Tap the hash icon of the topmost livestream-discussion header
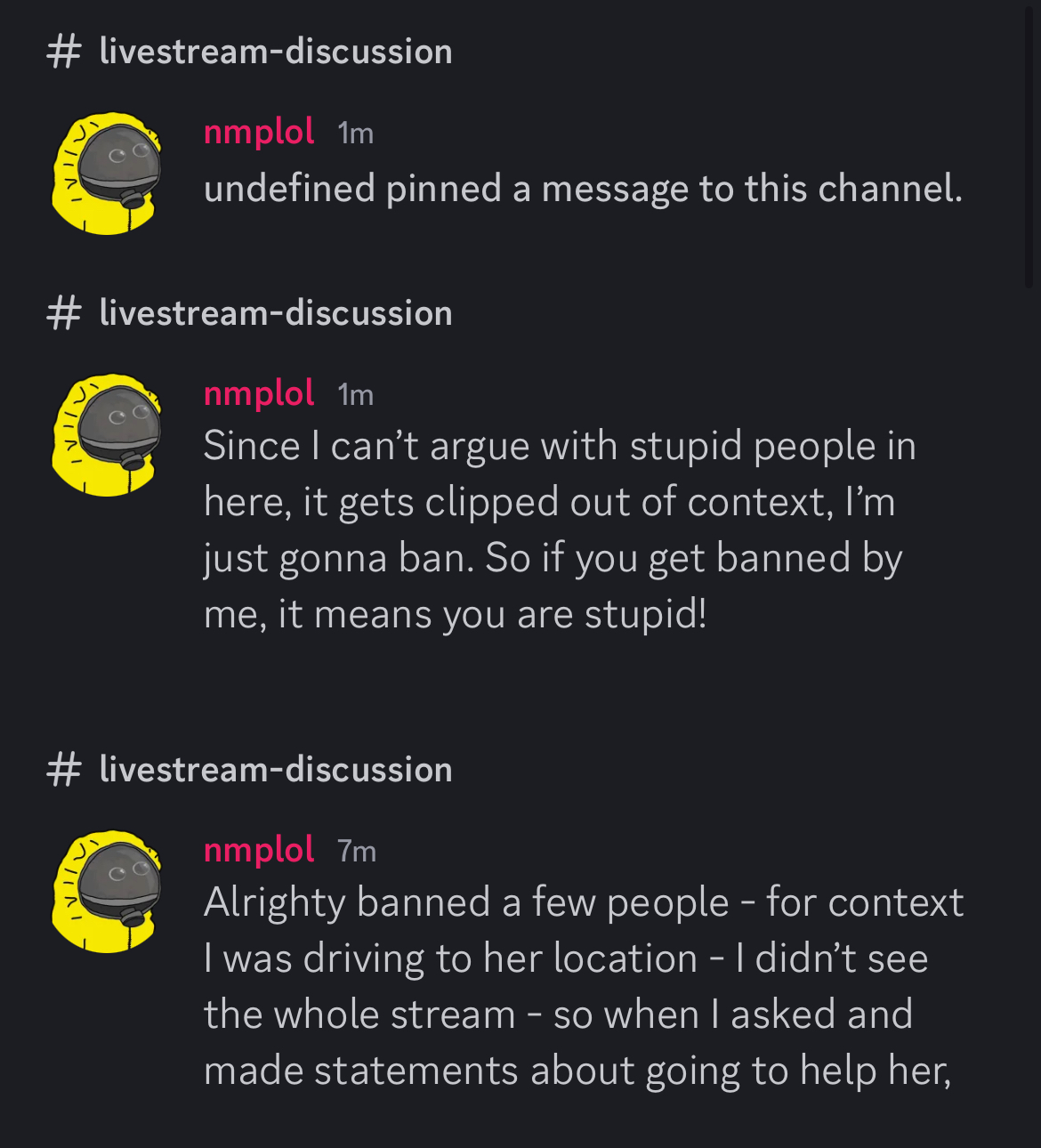Image resolution: width=1041 pixels, height=1148 pixels. click(63, 52)
